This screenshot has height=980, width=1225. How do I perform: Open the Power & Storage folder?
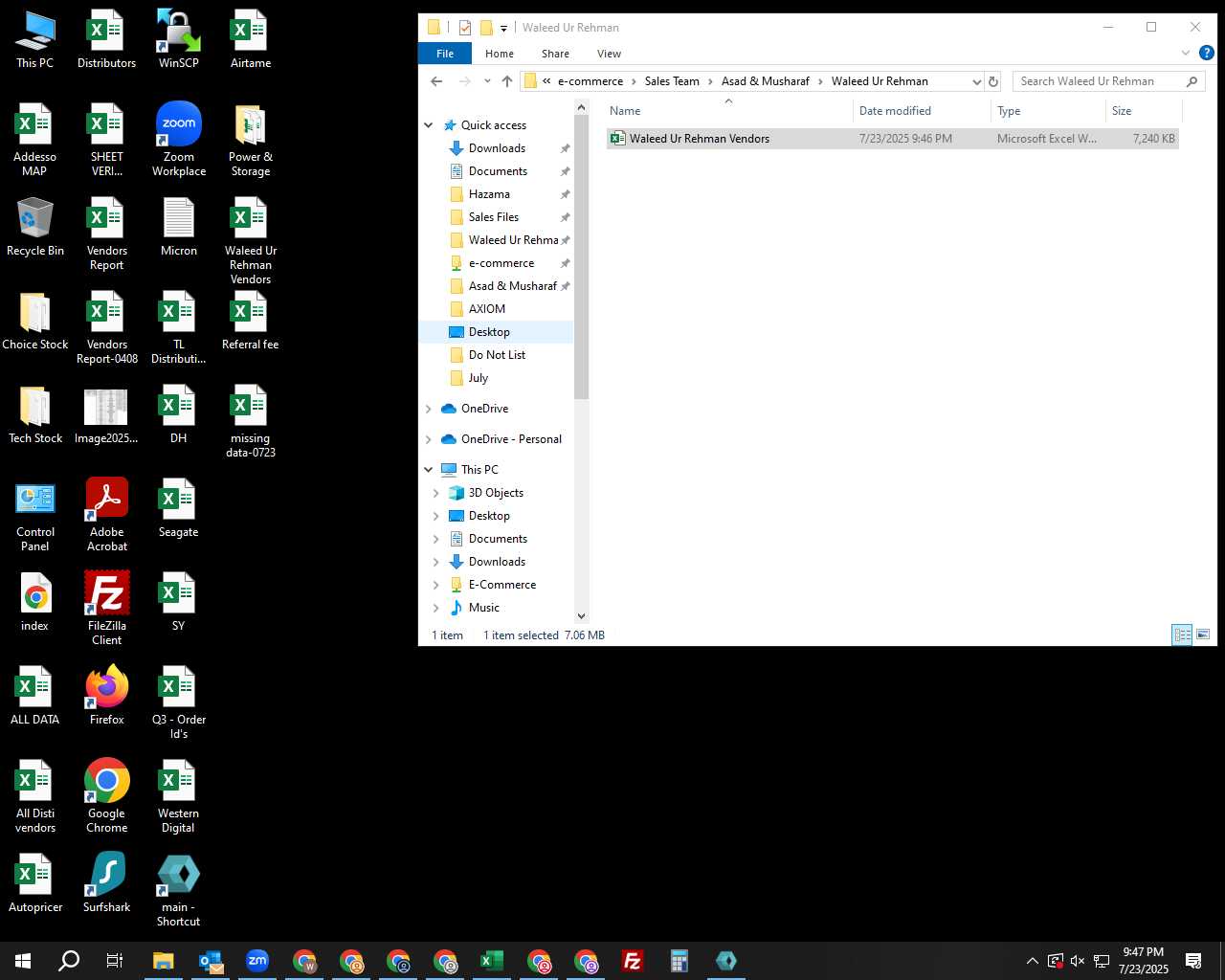tap(251, 140)
